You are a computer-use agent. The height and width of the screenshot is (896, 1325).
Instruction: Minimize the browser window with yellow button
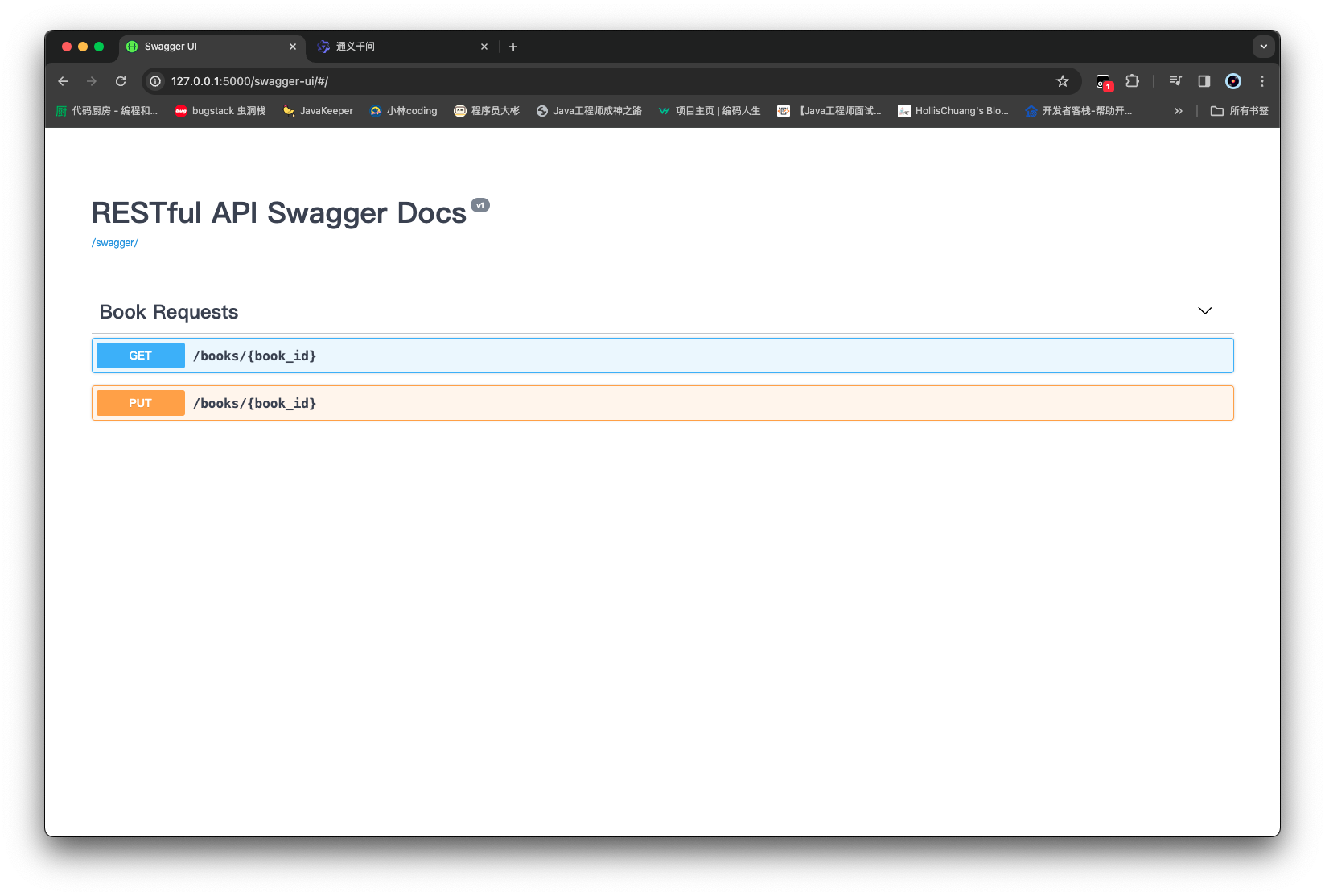(x=83, y=47)
